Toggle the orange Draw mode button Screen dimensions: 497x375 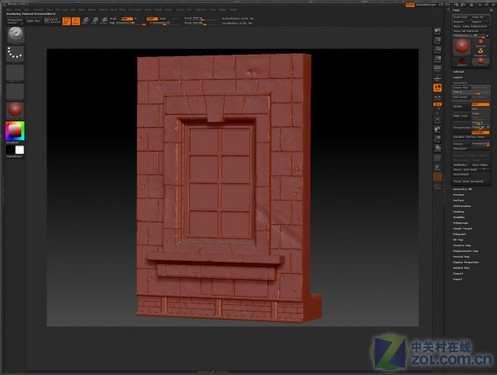point(76,21)
